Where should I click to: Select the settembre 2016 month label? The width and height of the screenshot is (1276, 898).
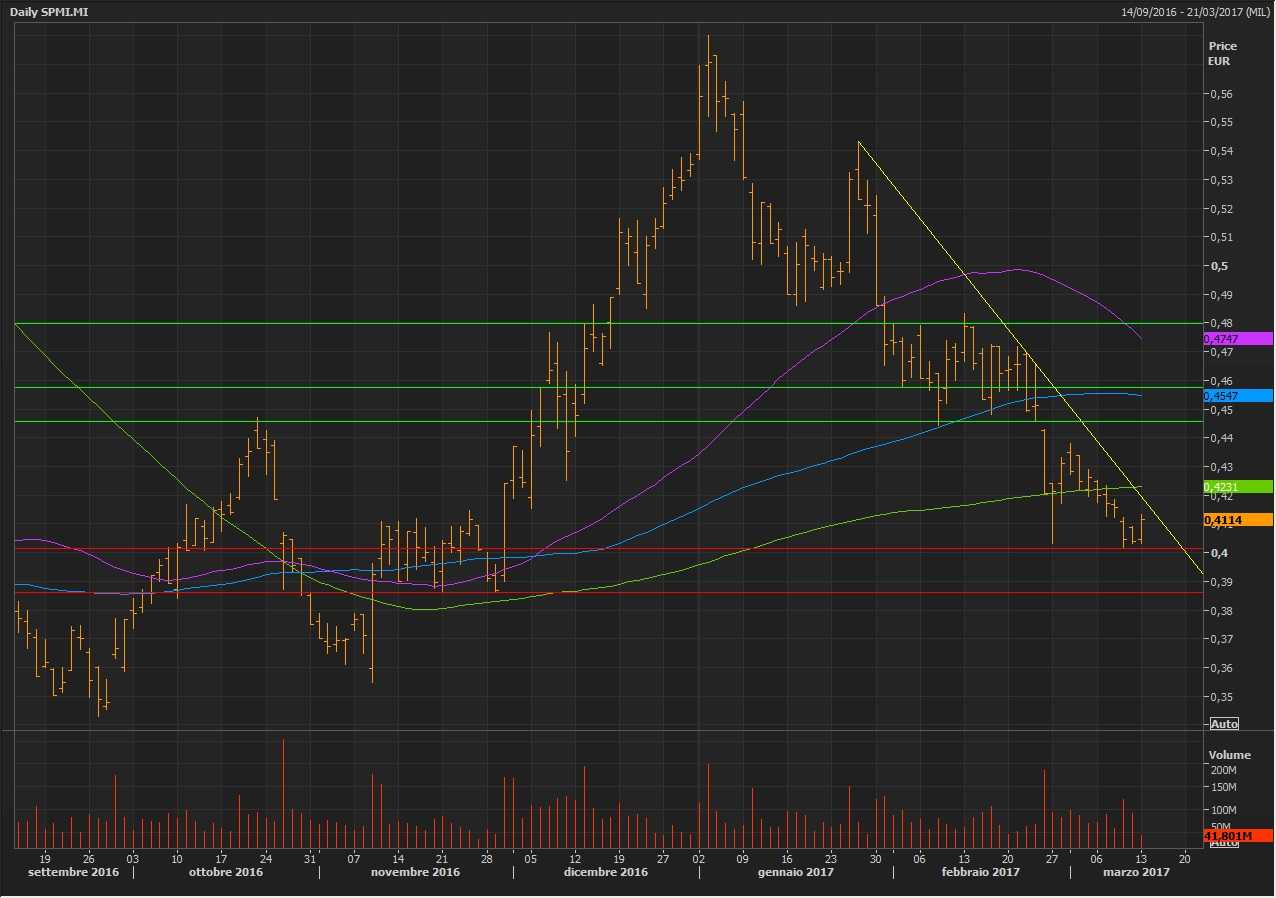[73, 872]
